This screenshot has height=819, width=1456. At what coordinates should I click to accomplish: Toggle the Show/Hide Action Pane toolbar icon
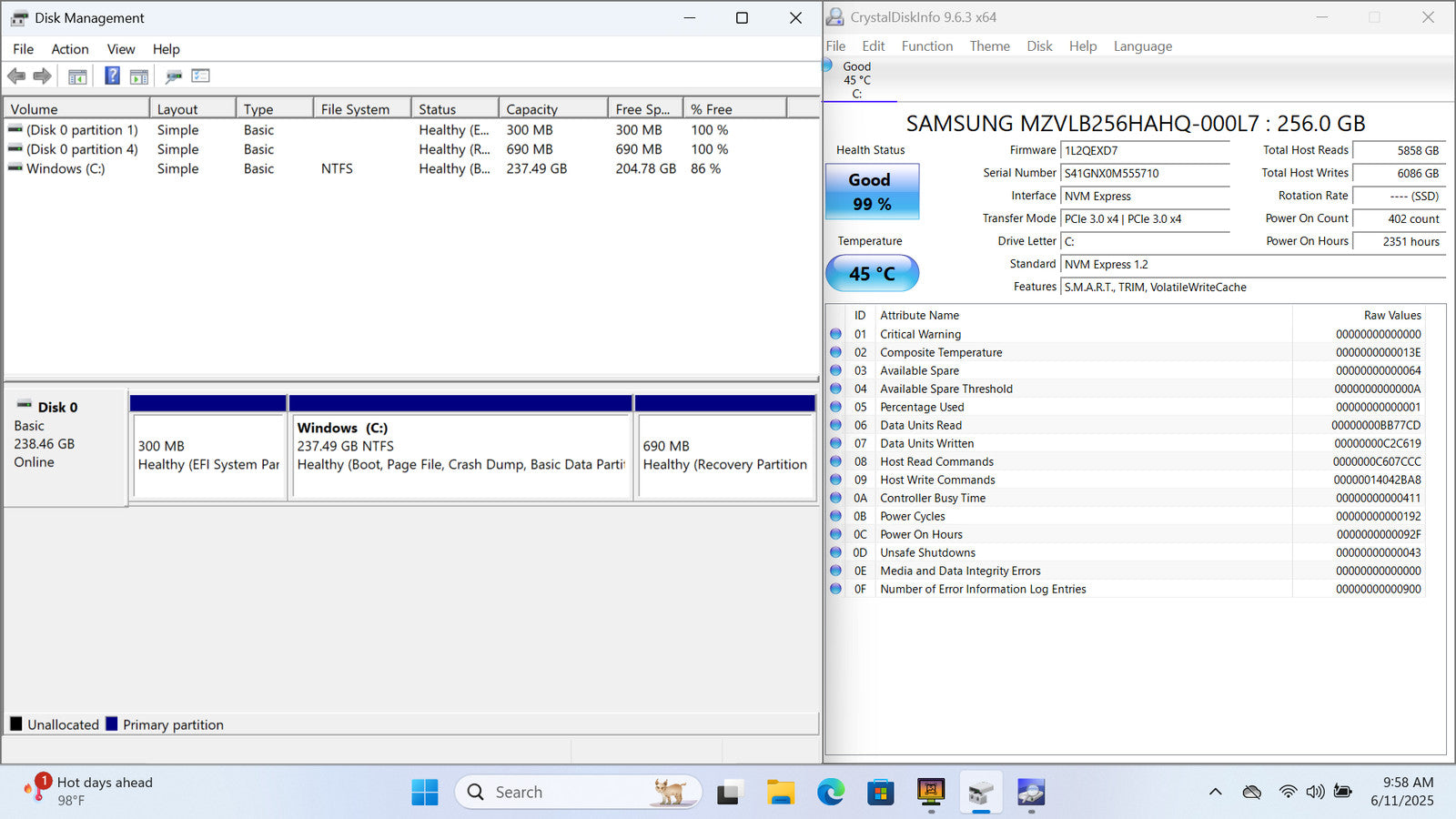coord(139,76)
